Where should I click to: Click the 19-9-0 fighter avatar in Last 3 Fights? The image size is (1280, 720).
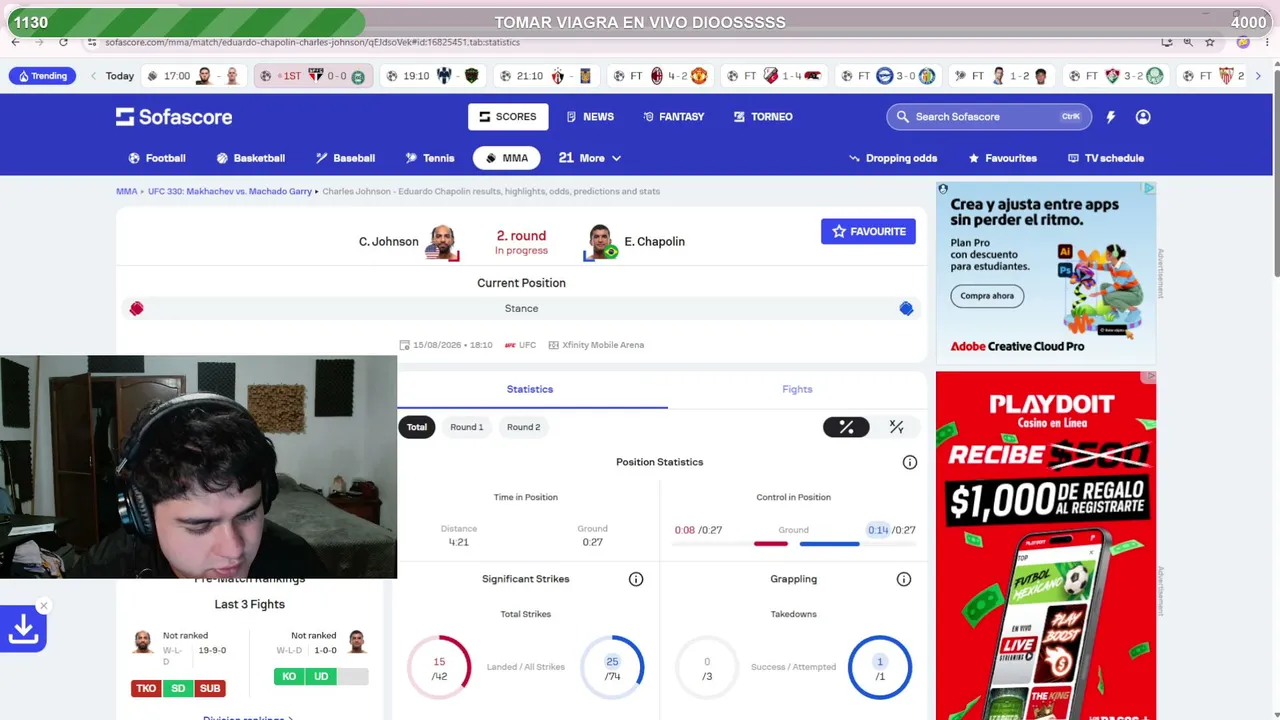click(x=143, y=641)
